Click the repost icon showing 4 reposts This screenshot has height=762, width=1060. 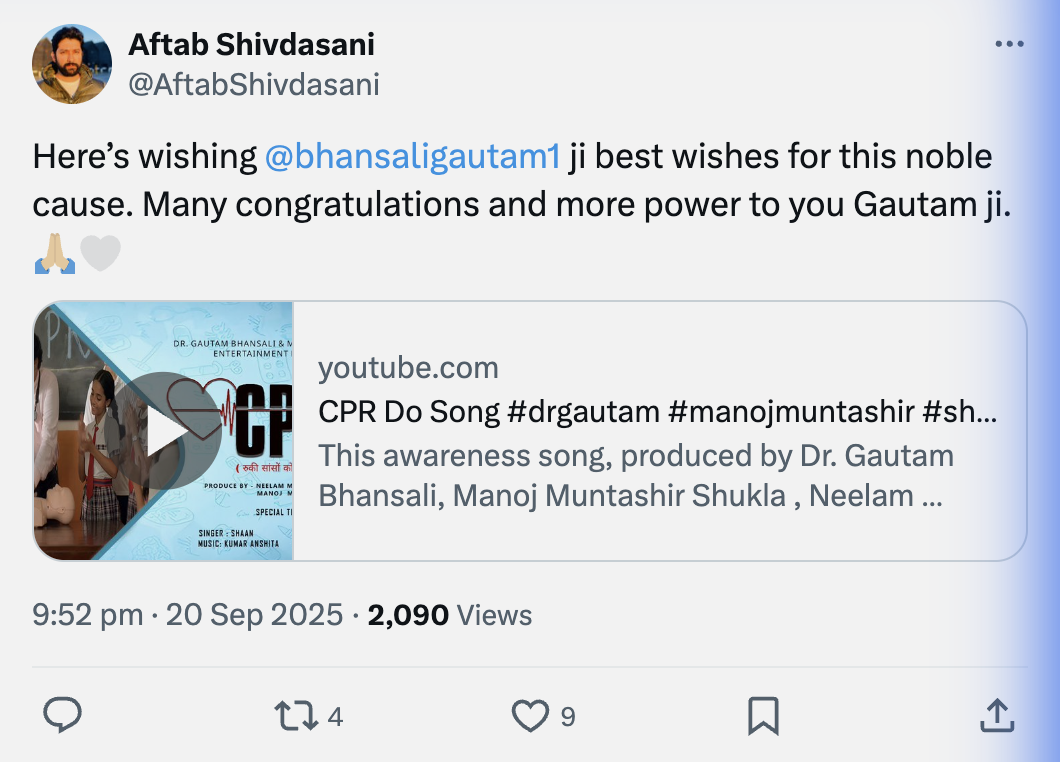[x=298, y=716]
